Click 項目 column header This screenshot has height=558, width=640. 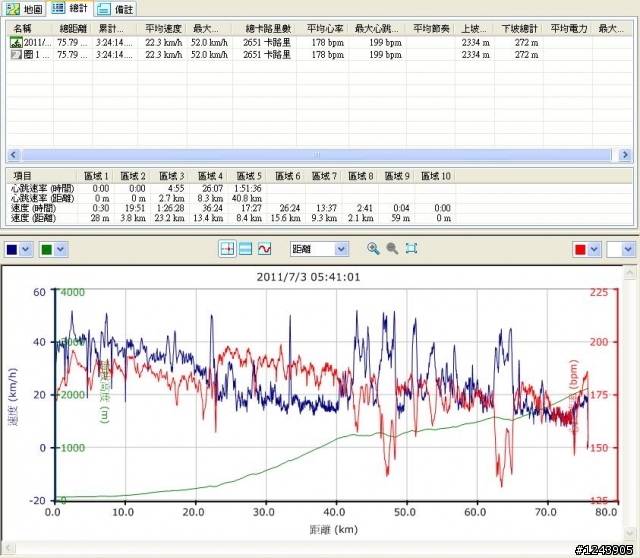[22, 176]
